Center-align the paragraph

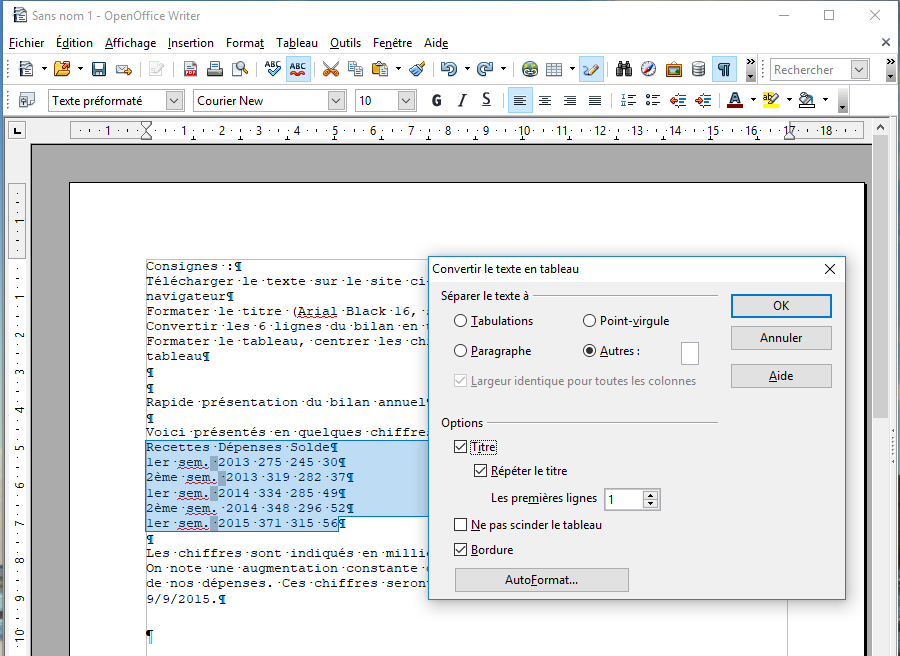(x=545, y=101)
